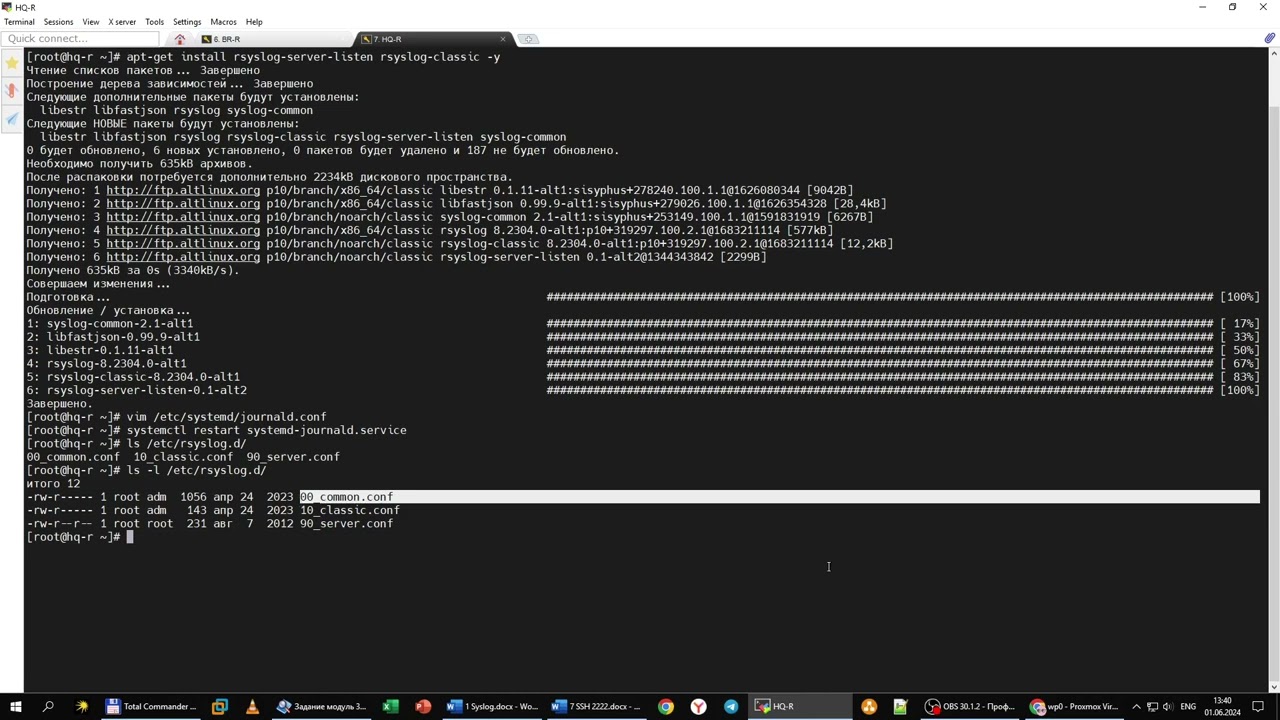Switch to 7 SSH 2222.docx Word window
1280x720 pixels.
click(x=596, y=706)
